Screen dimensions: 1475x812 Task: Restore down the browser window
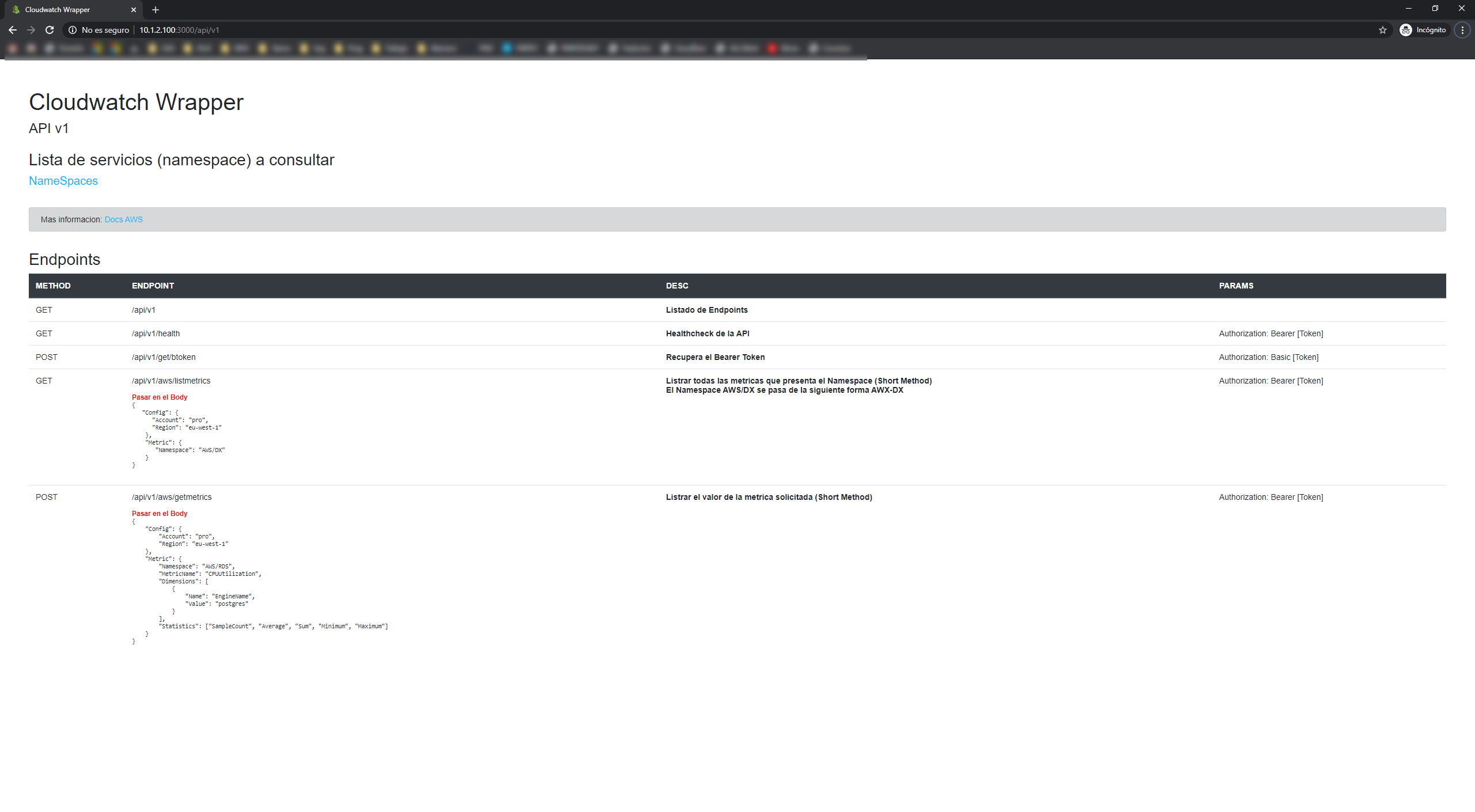click(1435, 9)
